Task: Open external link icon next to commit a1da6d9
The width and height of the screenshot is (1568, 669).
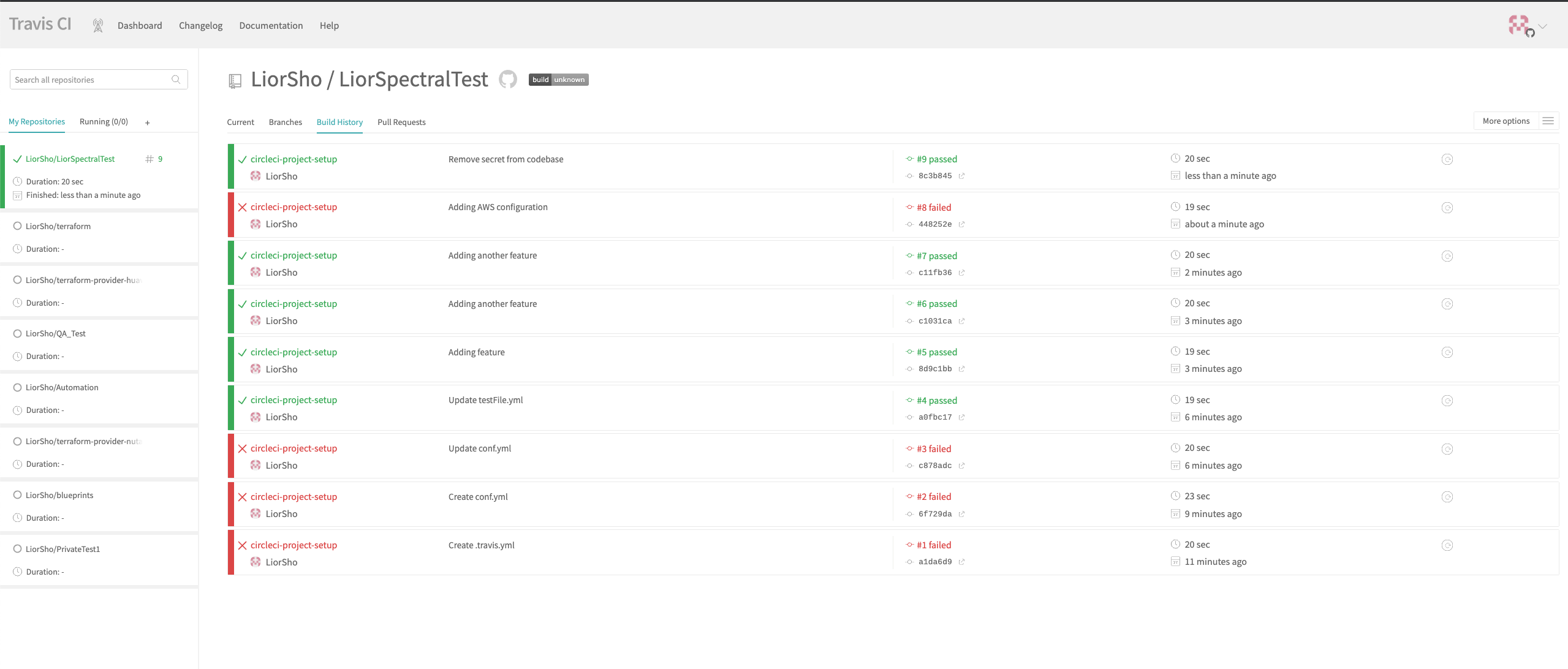Action: click(962, 562)
